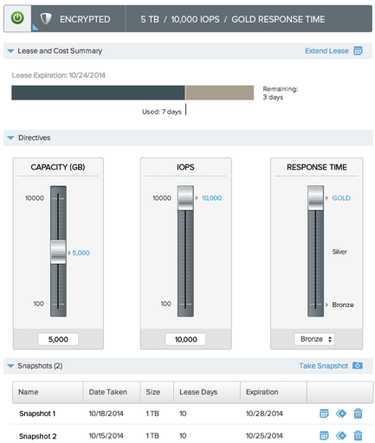The height and width of the screenshot is (443, 375).
Task: Click the 10/28/2014 expiration cell
Action: pyautogui.click(x=264, y=414)
